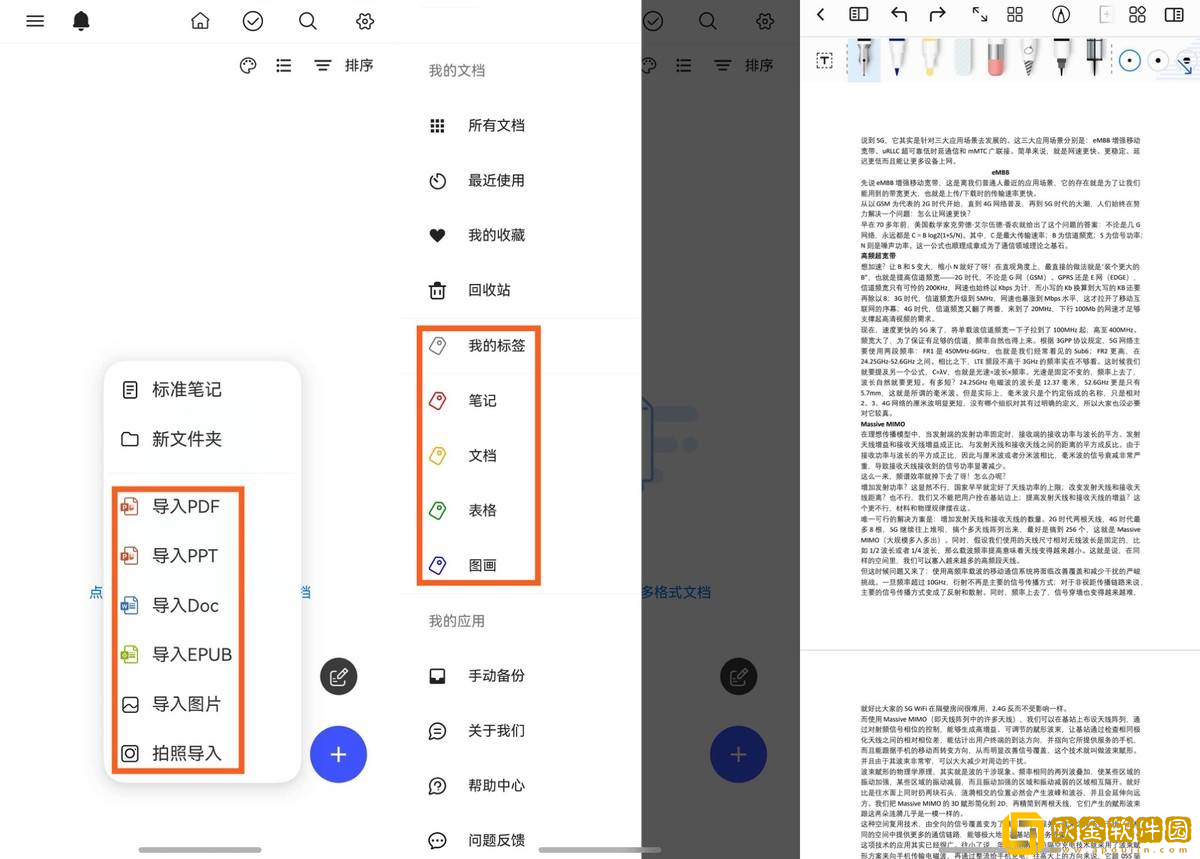Choose the pink eraser tool

pyautogui.click(x=995, y=58)
